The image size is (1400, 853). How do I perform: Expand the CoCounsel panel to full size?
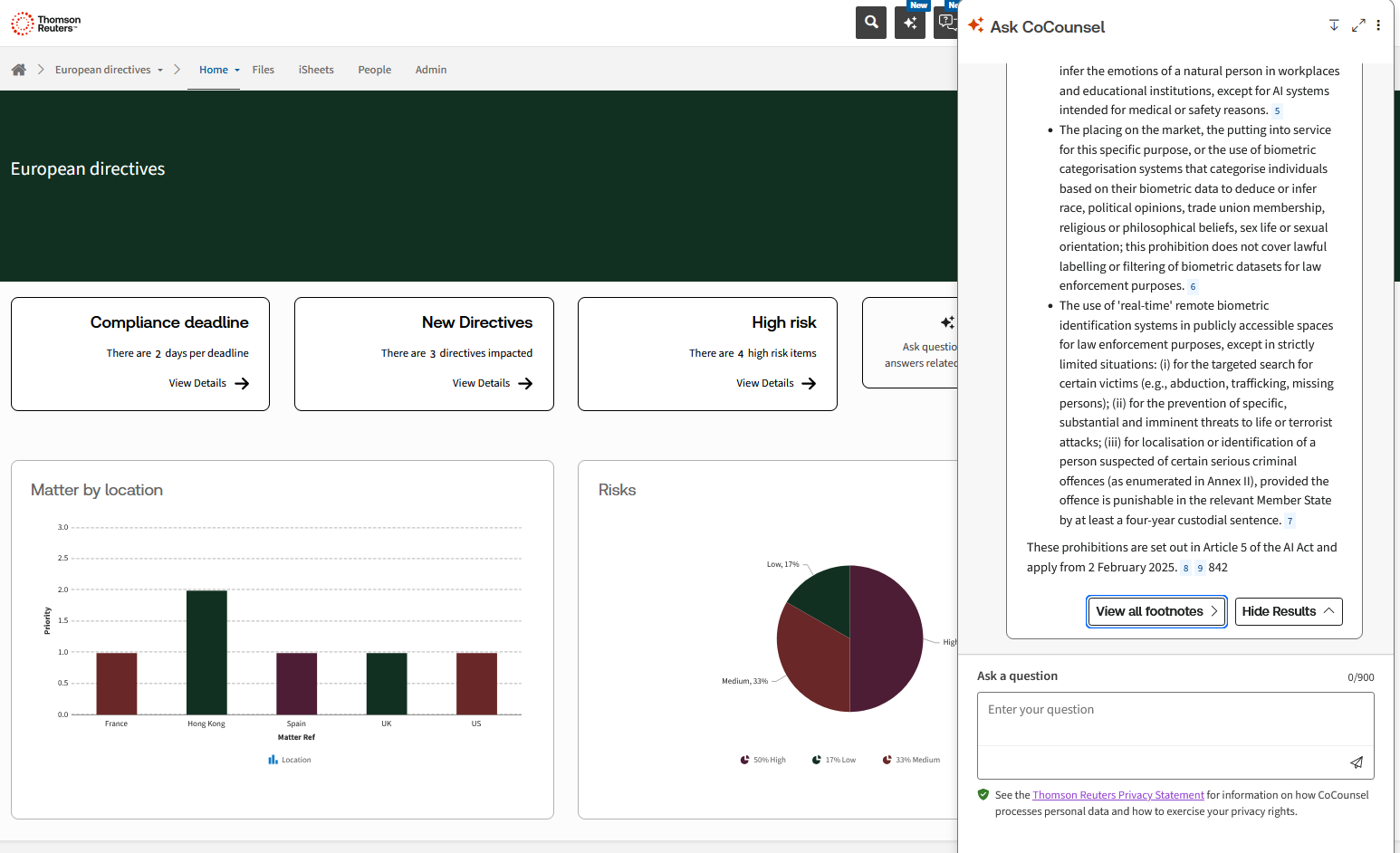(1357, 26)
